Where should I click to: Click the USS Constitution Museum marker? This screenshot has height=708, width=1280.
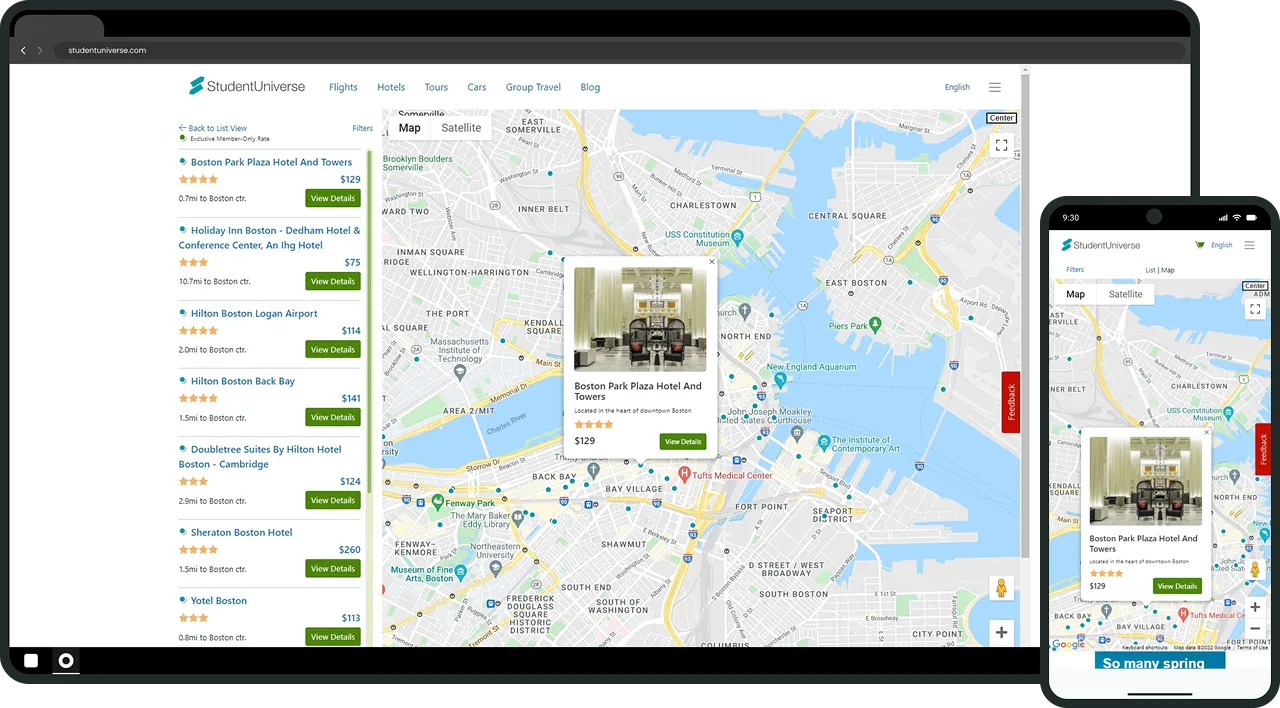point(737,237)
